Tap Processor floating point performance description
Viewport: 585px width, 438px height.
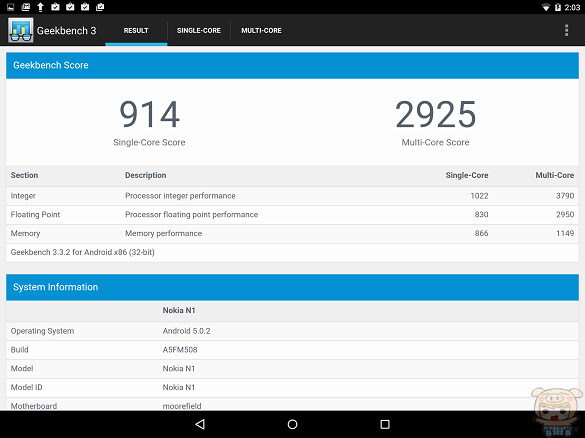pos(191,215)
